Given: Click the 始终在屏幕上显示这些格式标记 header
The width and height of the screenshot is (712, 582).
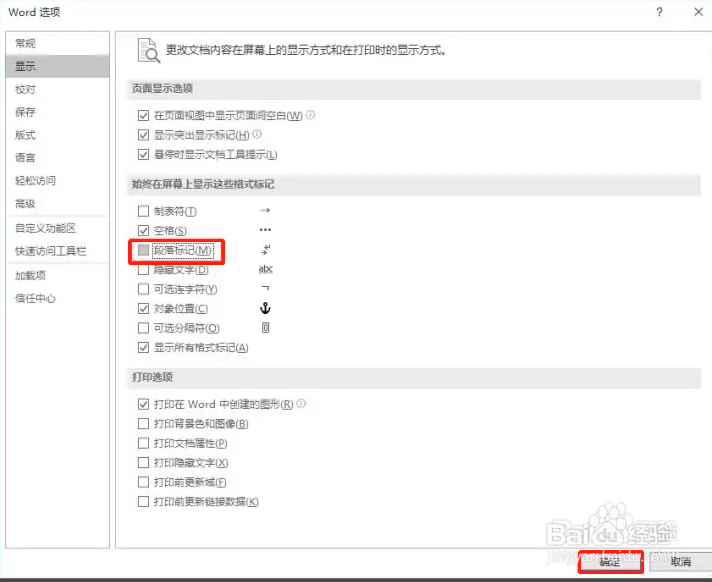Looking at the screenshot, I should coord(203,184).
